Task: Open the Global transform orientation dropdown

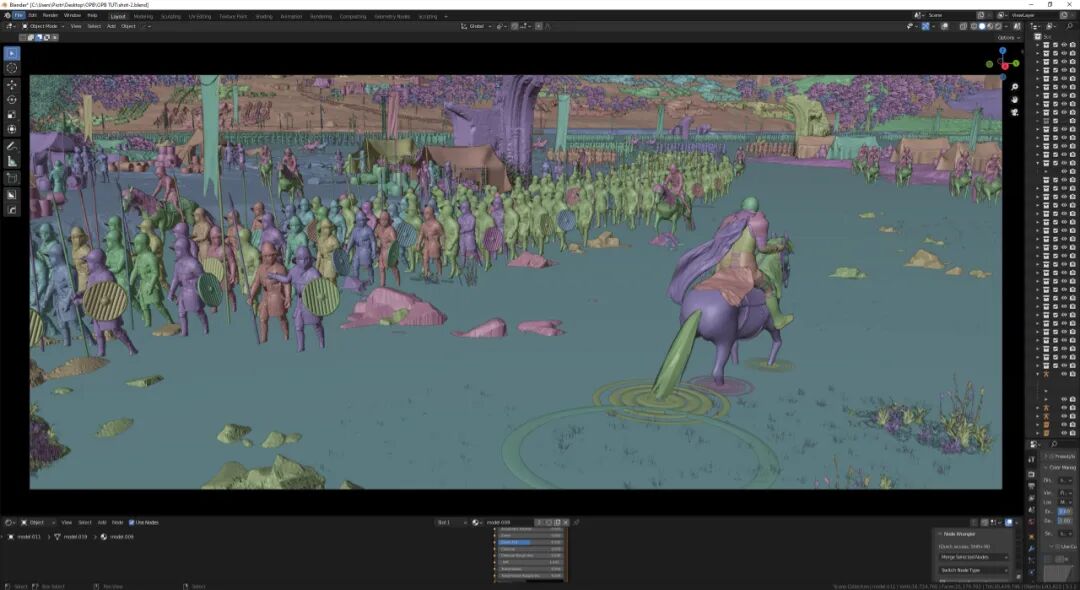Action: (x=476, y=26)
